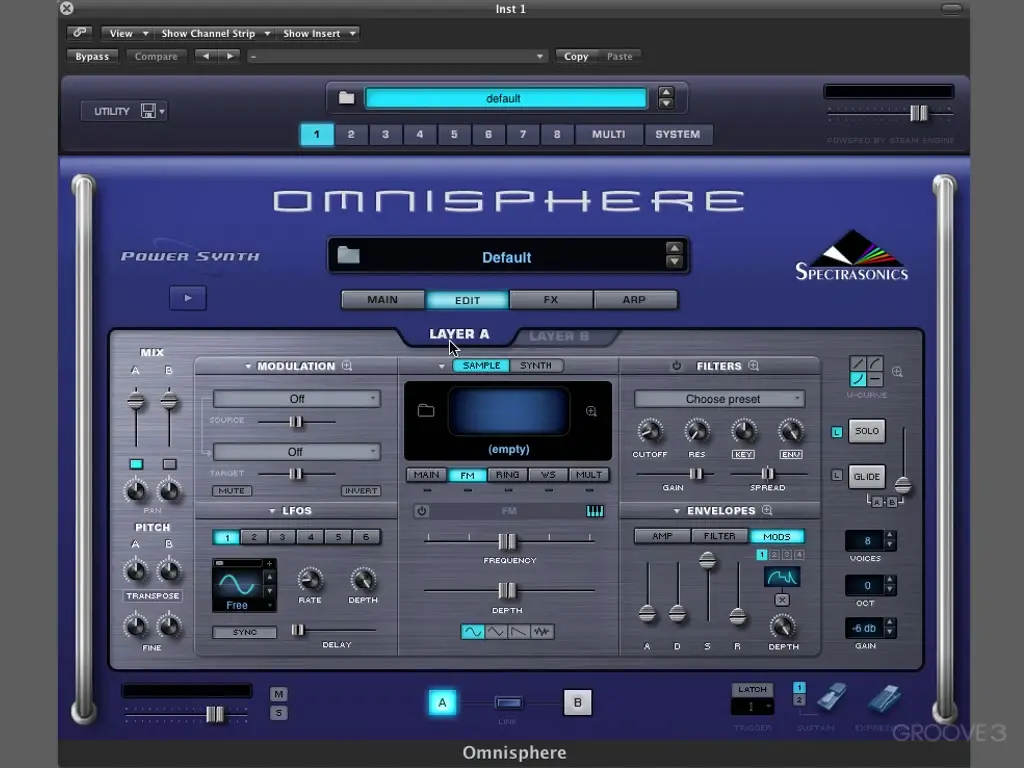Select the SYNTH oscillator tab
1024x768 pixels.
[536, 366]
